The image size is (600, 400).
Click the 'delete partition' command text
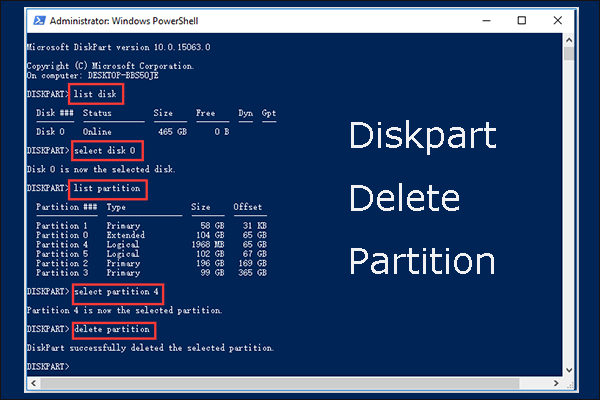tap(112, 329)
